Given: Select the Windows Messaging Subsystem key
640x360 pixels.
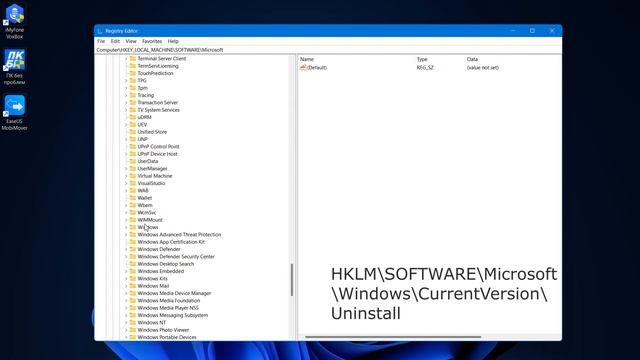Looking at the screenshot, I should coord(173,316).
